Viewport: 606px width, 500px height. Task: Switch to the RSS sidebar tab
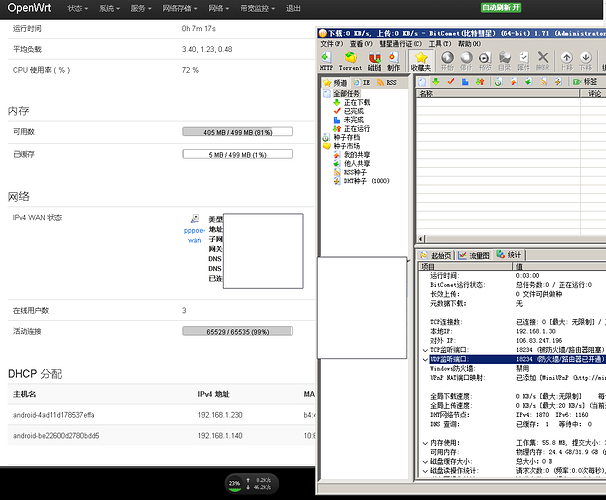click(x=386, y=83)
